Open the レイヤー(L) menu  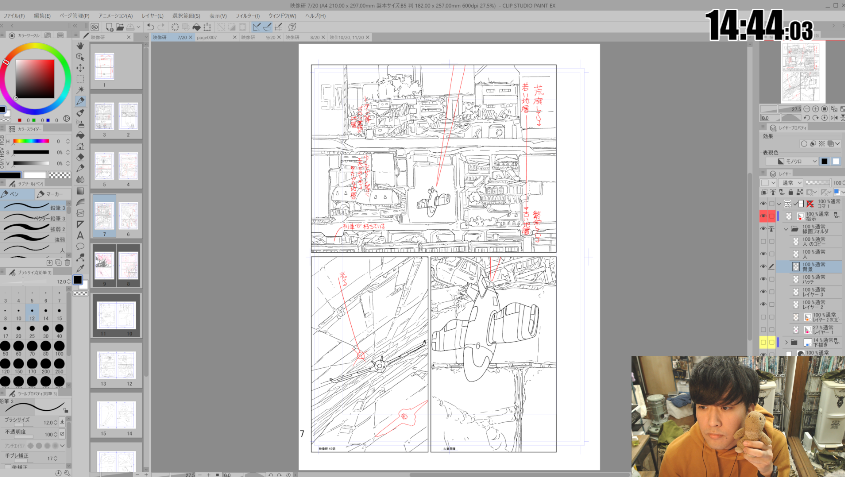(152, 16)
